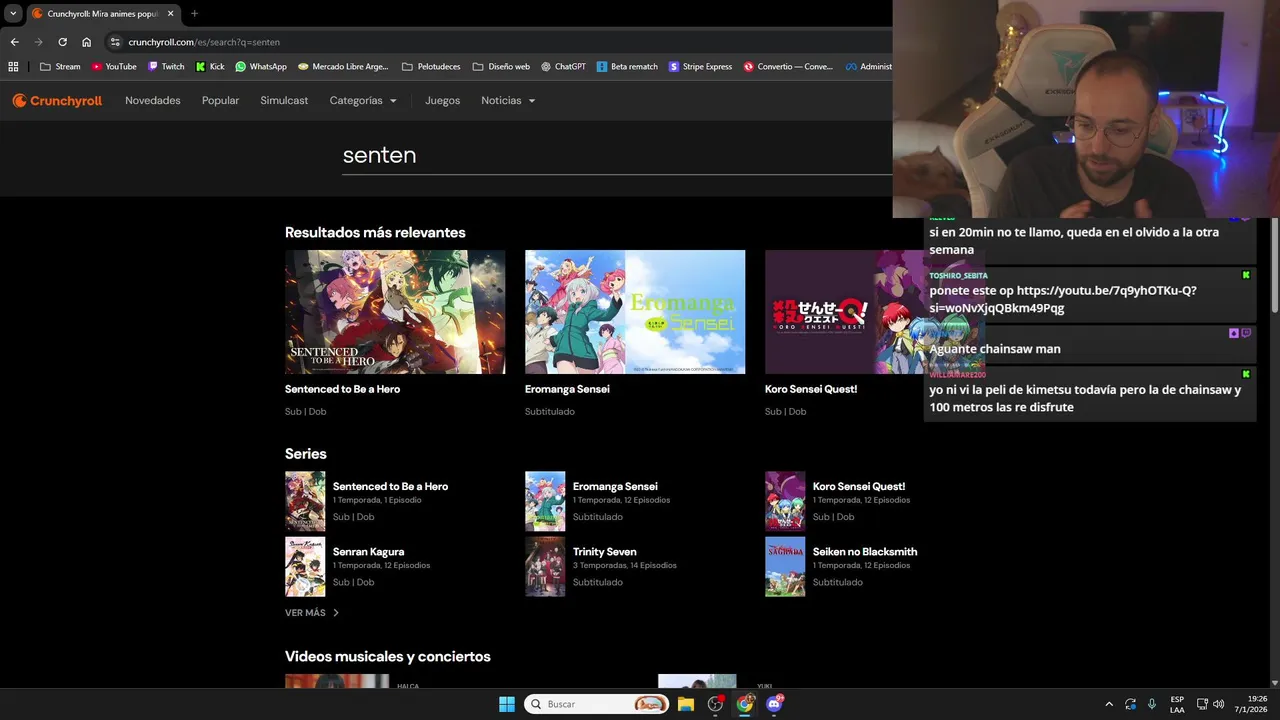Click the Senran Kagura poster thumbnail

(x=305, y=567)
